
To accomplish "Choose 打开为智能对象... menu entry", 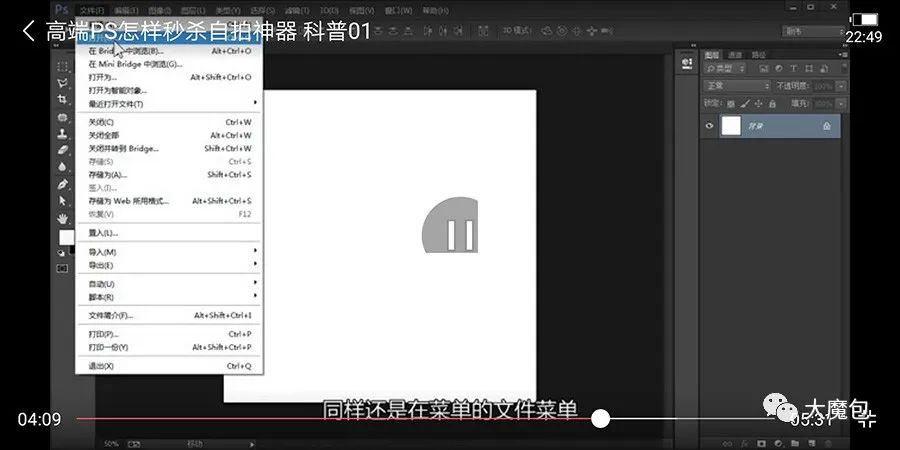I will point(170,90).
